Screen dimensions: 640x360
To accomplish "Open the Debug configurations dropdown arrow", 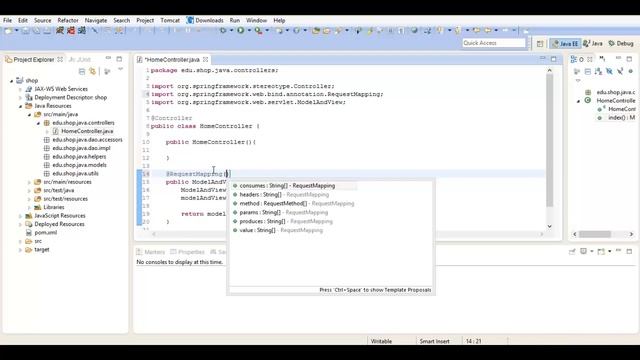I will (231, 30).
